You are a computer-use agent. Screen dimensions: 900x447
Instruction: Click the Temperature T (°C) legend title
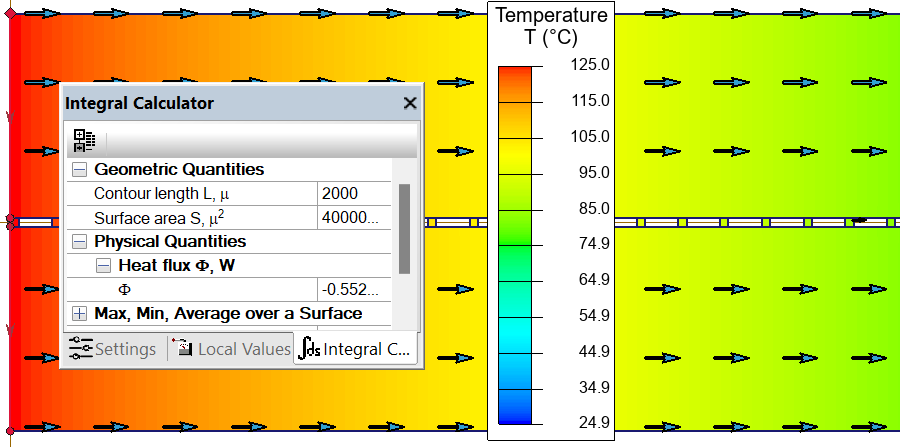pos(551,26)
